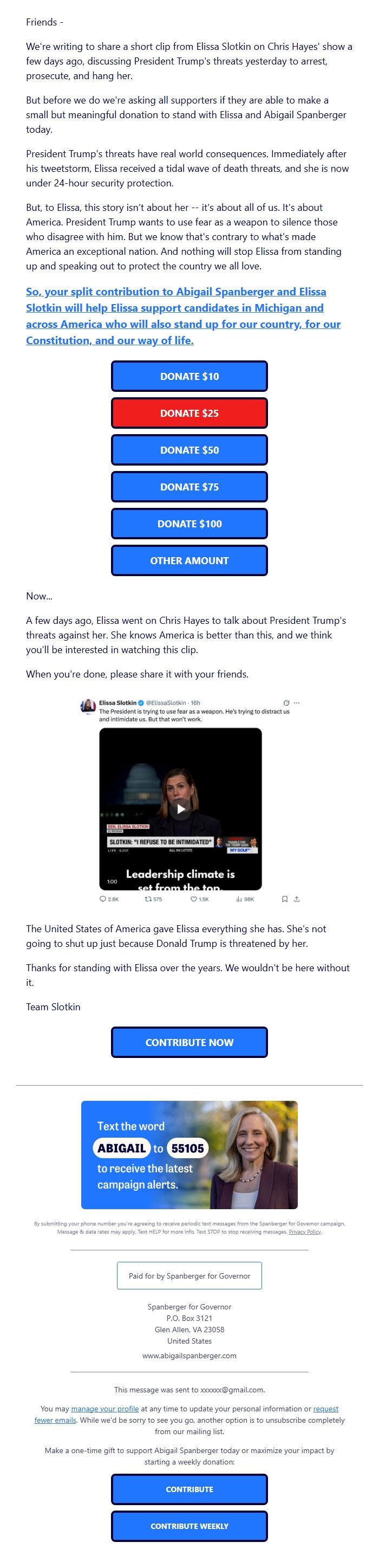Image resolution: width=379 pixels, height=1568 pixels.
Task: Click the CONTRIBUTE NOW button
Action: coord(189,1042)
